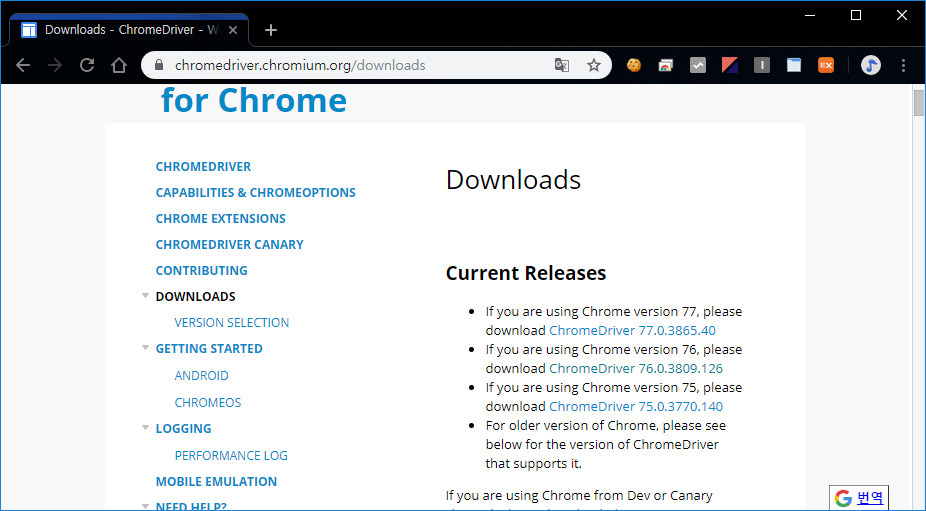Screen dimensions: 926x511
Task: Visit the CONTRIBUTING page
Action: 201,271
